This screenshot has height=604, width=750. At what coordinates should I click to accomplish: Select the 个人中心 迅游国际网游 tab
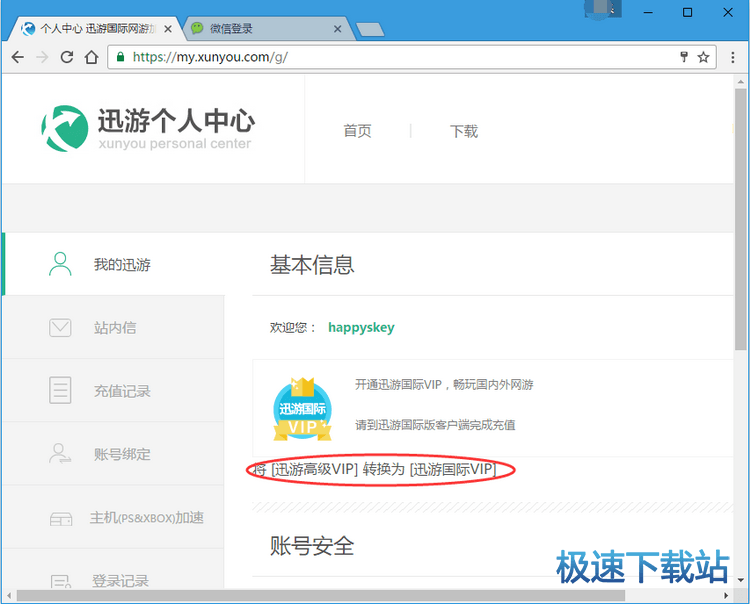(x=94, y=29)
